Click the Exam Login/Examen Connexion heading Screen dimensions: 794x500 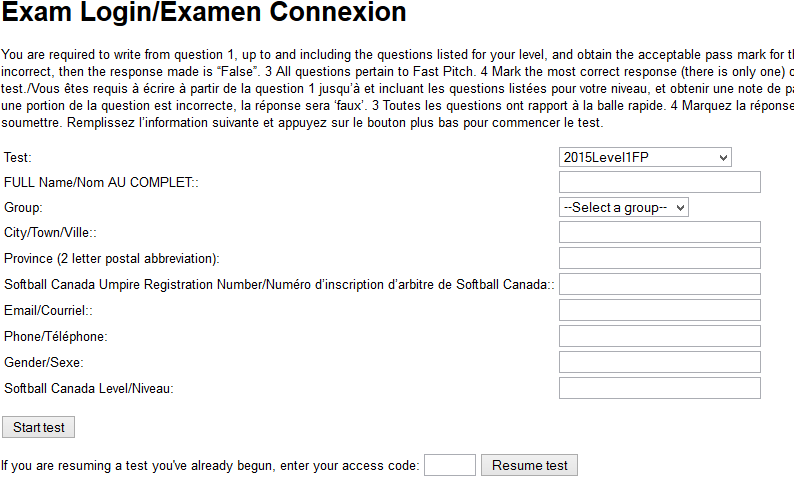[x=204, y=12]
